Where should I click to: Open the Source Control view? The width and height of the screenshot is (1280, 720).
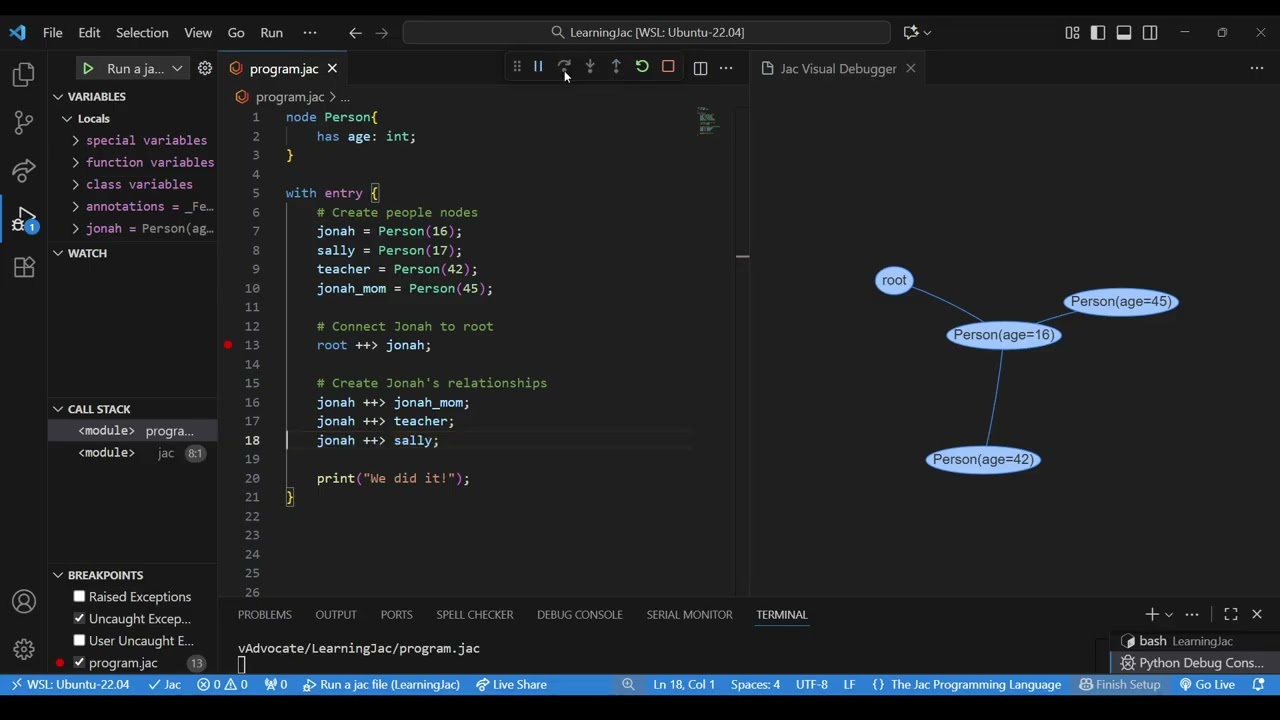coord(24,122)
